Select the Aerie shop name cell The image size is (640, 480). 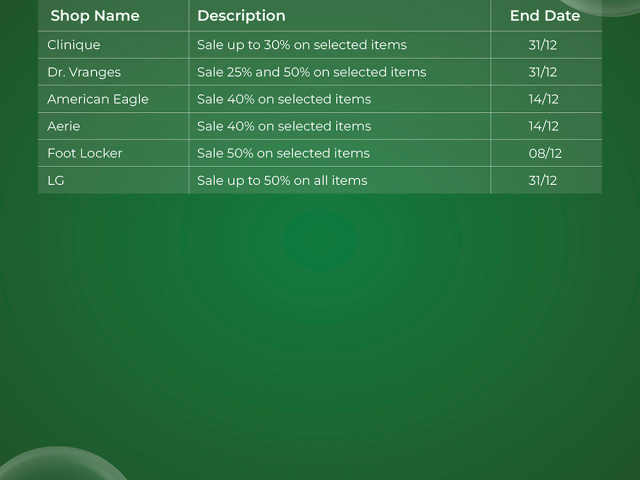64,126
